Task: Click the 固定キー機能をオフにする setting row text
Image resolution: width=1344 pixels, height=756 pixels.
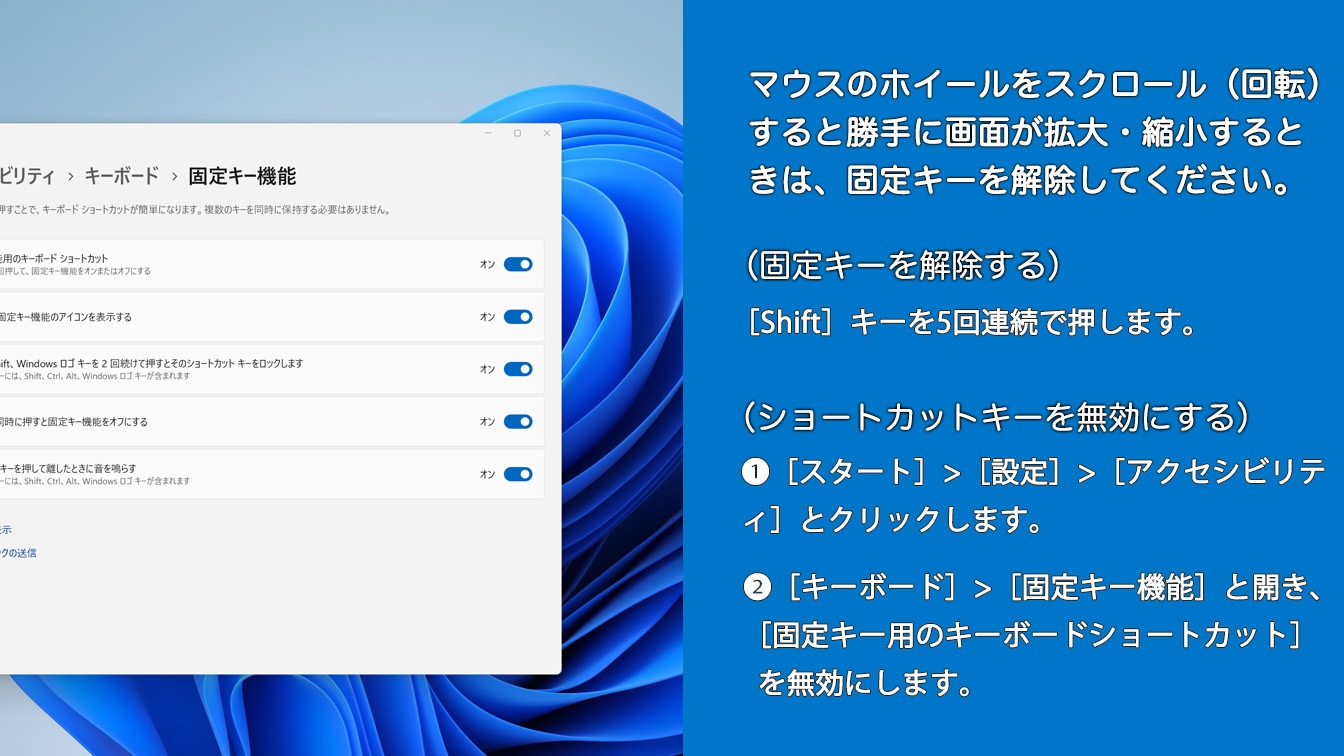Action: (74, 422)
